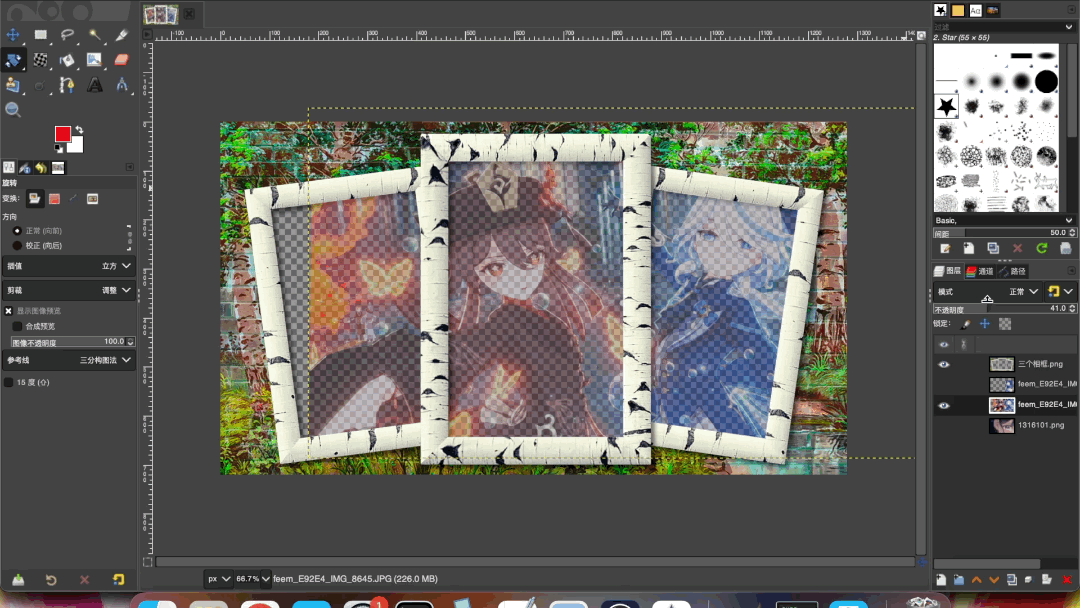Viewport: 1080px width, 608px height.
Task: Create a new layer group
Action: (x=959, y=580)
